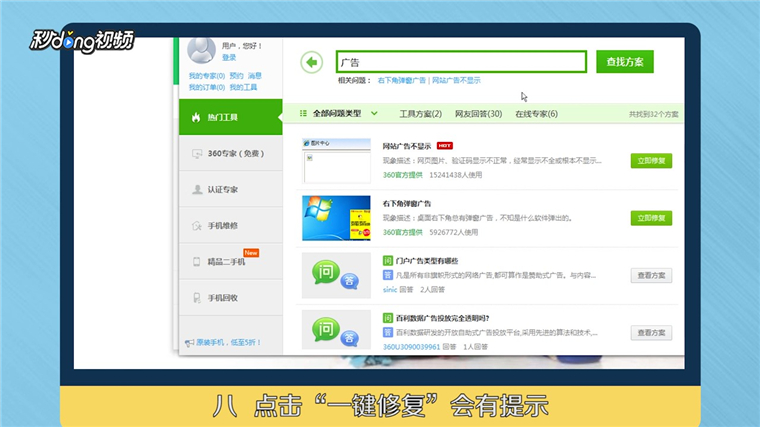The width and height of the screenshot is (760, 427).
Task: Click the green back arrow icon
Action: (311, 62)
